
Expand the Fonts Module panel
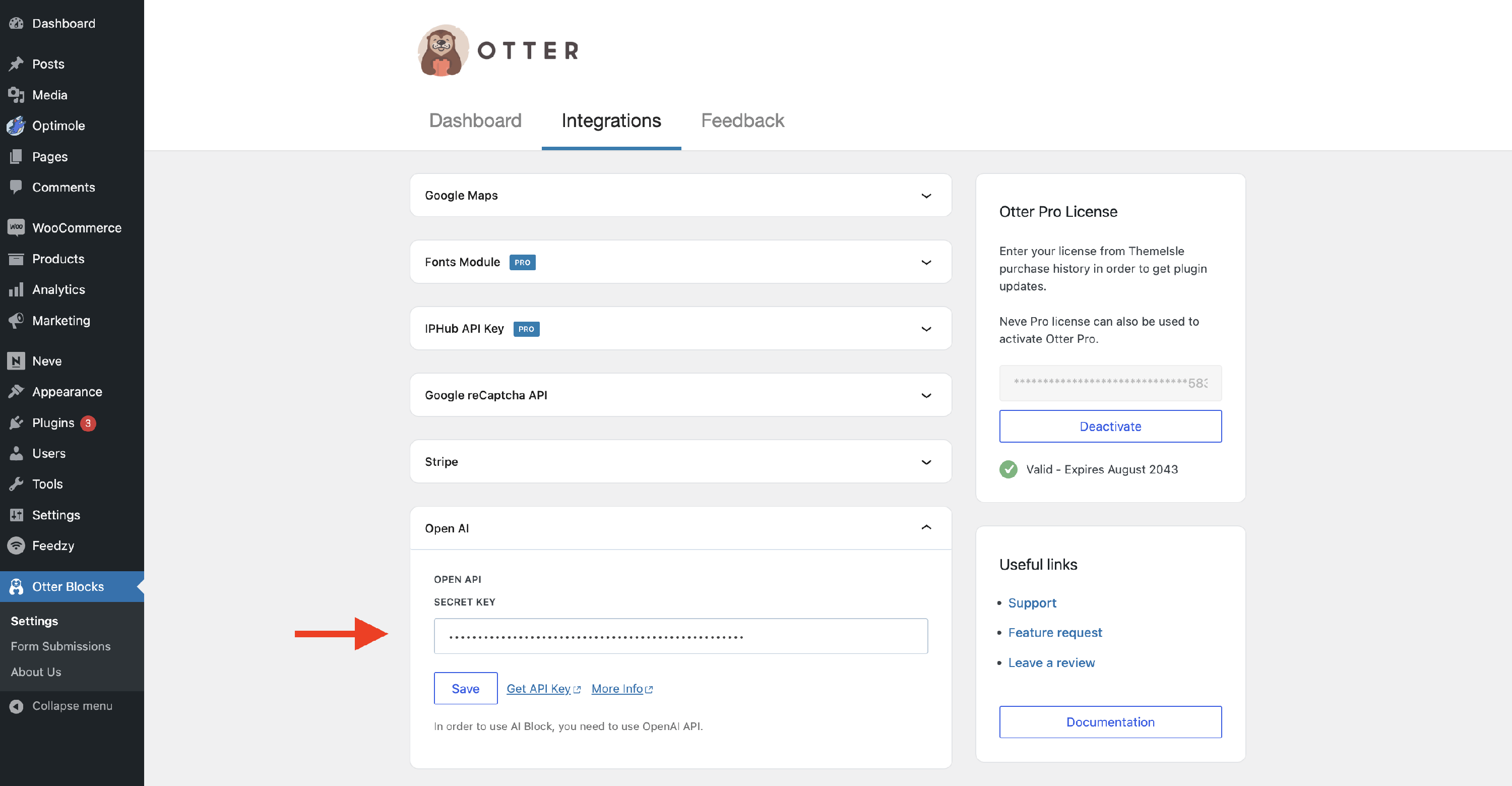point(926,262)
